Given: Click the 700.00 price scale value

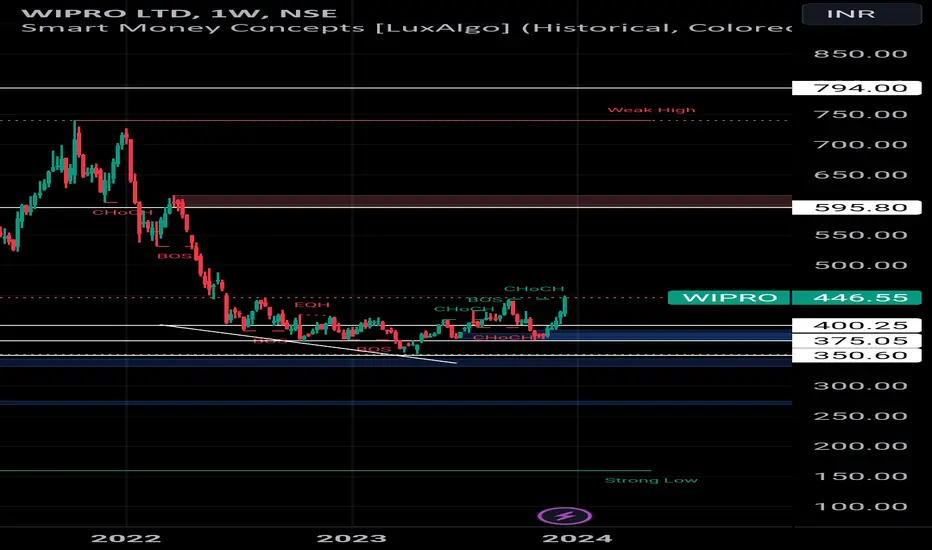Looking at the screenshot, I should [x=860, y=144].
